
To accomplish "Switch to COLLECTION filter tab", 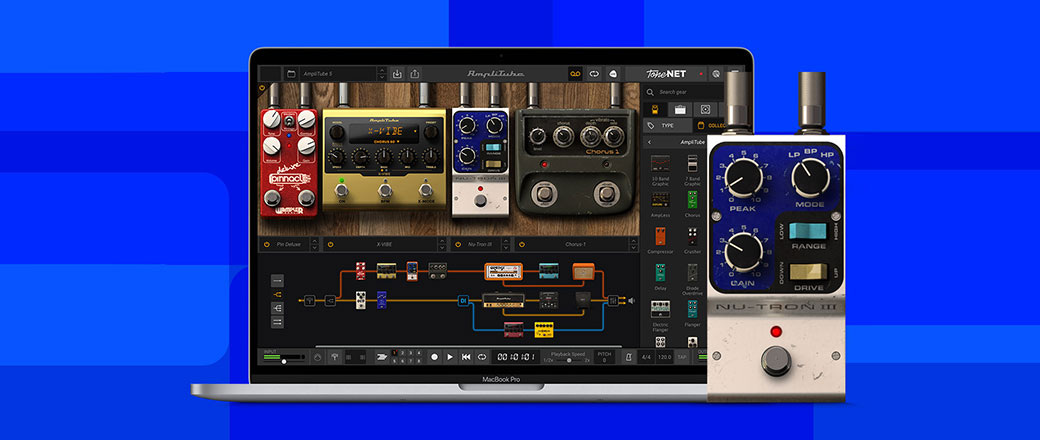I will click(710, 125).
